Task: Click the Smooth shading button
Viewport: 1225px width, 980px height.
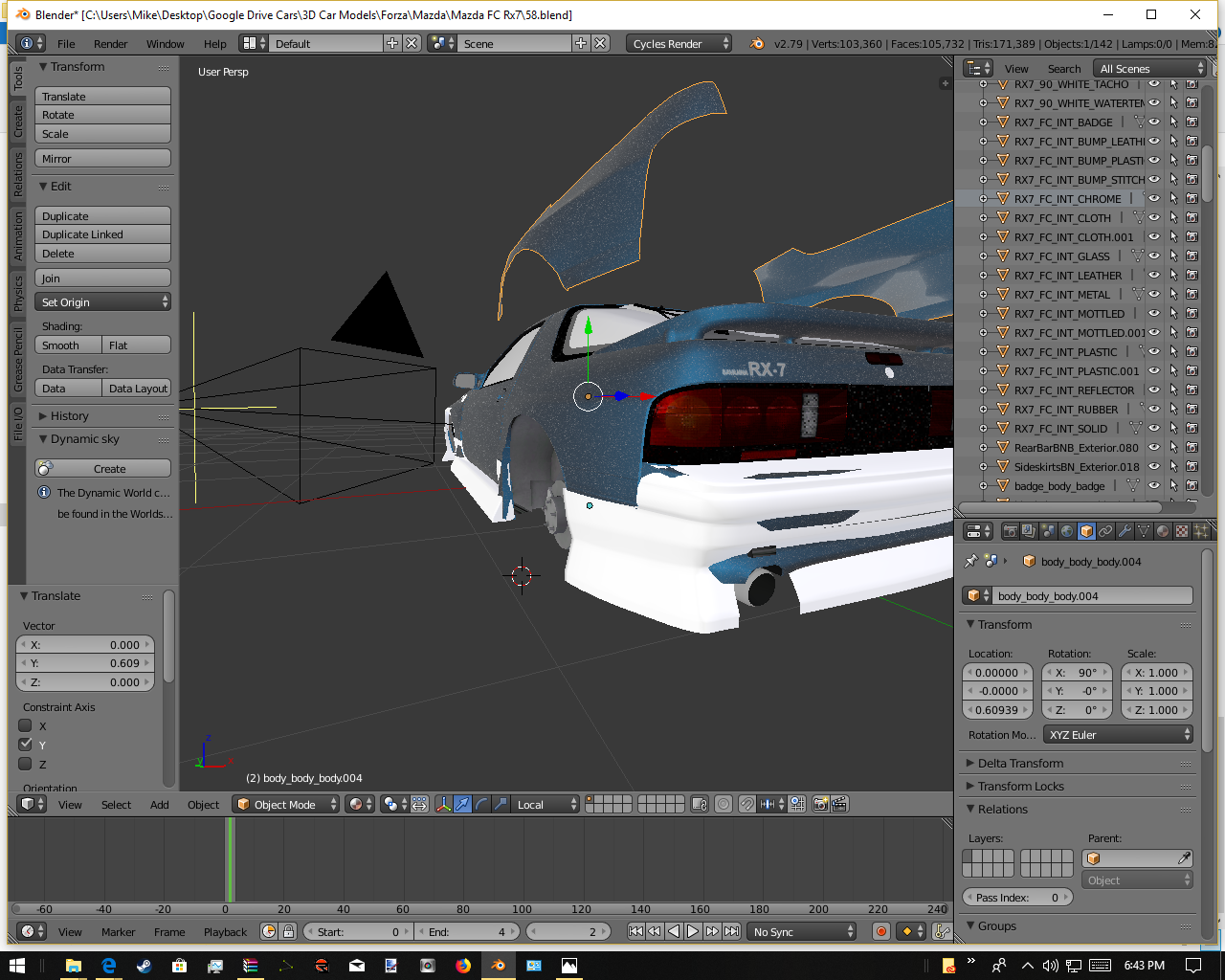Action: (68, 345)
